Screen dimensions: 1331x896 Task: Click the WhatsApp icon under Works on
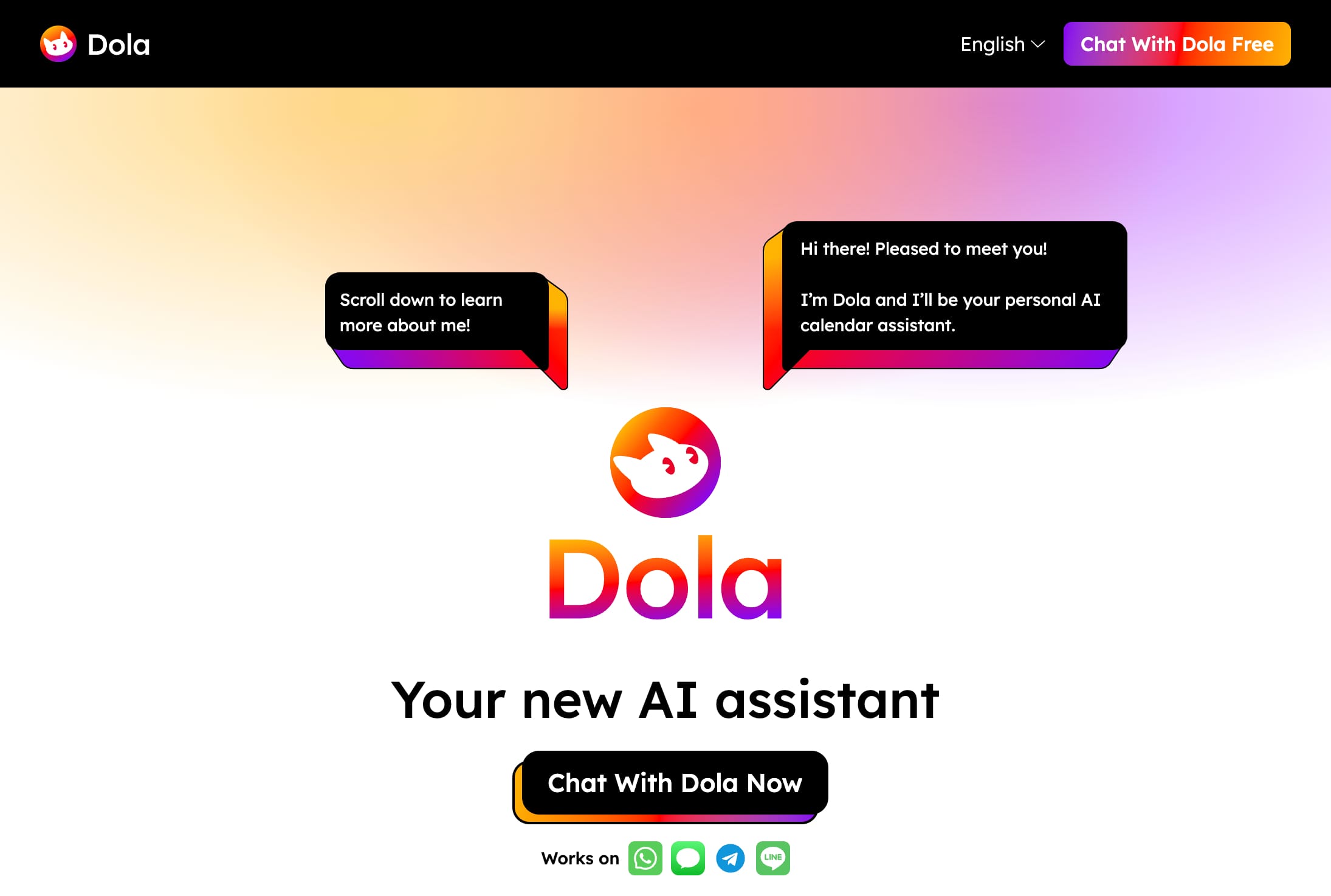645,857
